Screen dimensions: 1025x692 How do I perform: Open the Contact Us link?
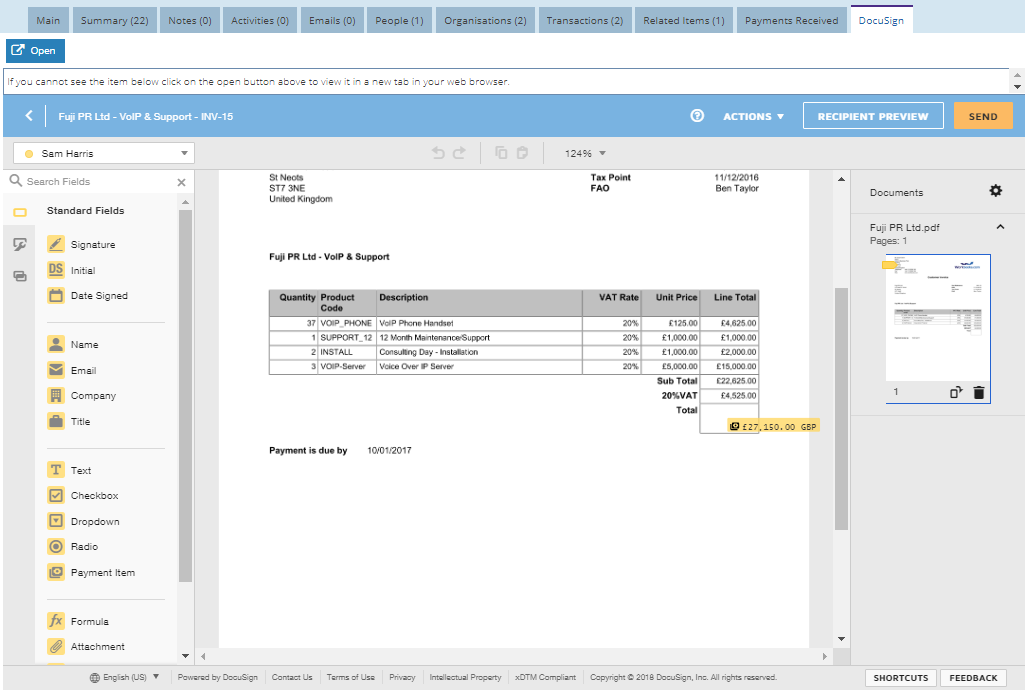(292, 678)
